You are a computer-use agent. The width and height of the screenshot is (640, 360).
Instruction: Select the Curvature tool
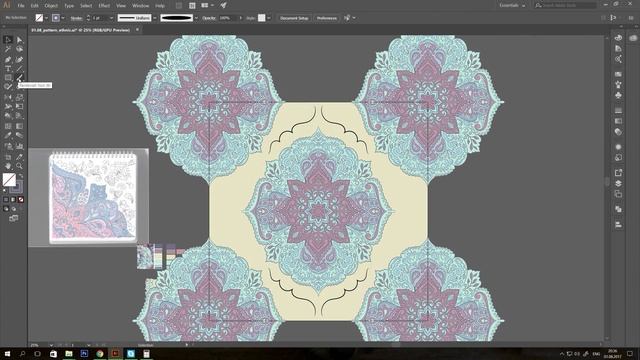(19, 59)
